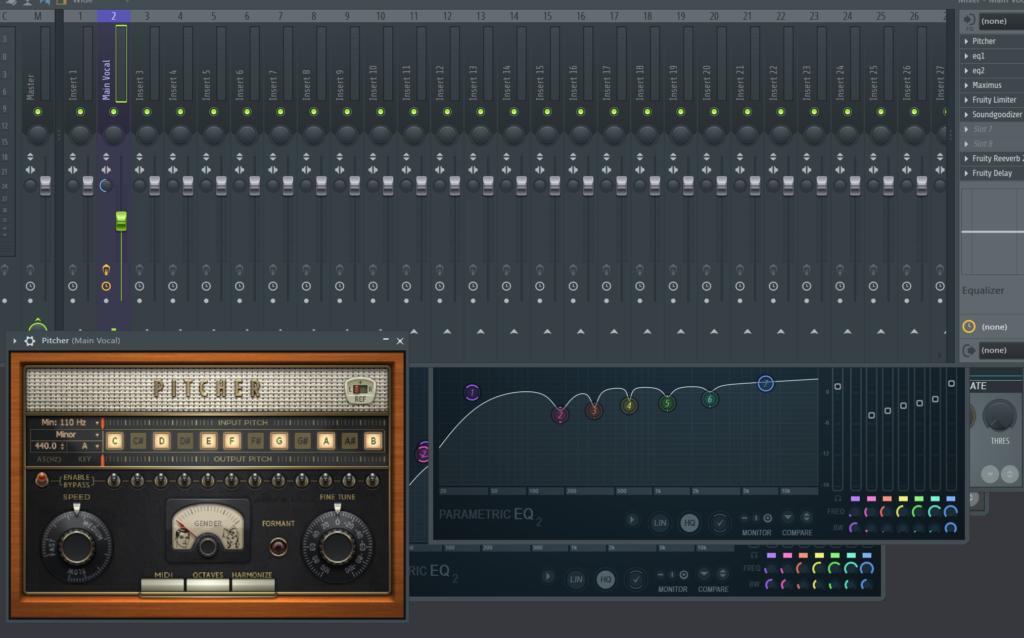
Task: Click the HQ button on front Parametric EQ 2
Action: tap(689, 521)
